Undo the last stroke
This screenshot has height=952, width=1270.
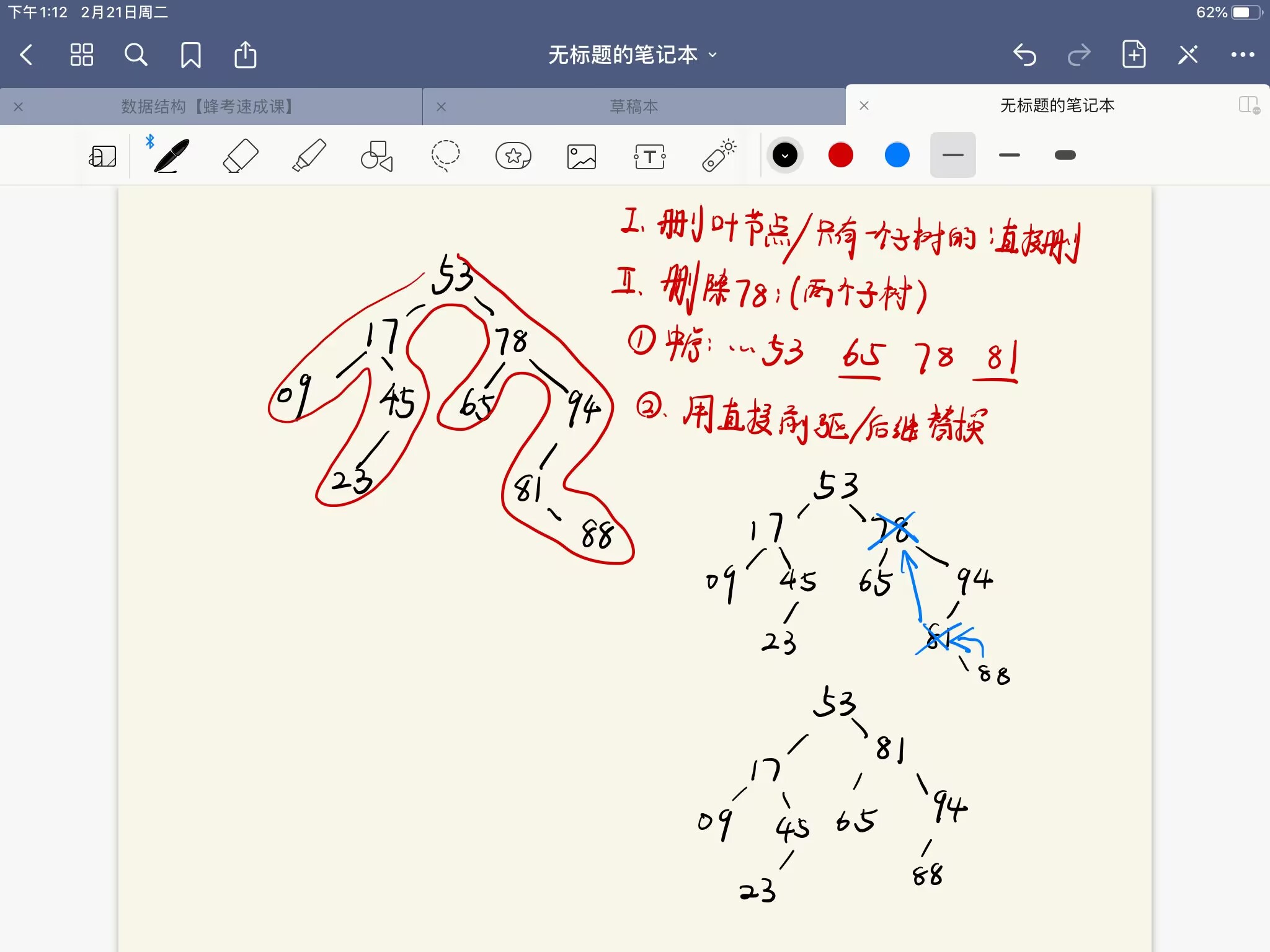(x=1024, y=55)
